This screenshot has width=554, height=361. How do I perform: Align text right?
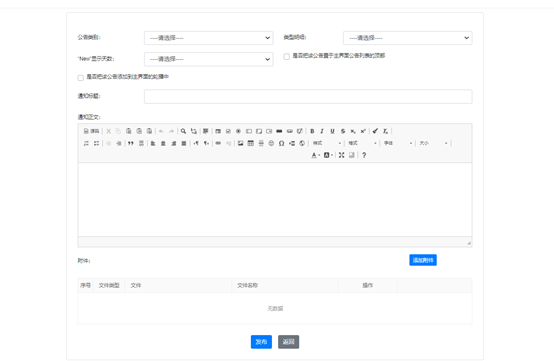tap(173, 143)
